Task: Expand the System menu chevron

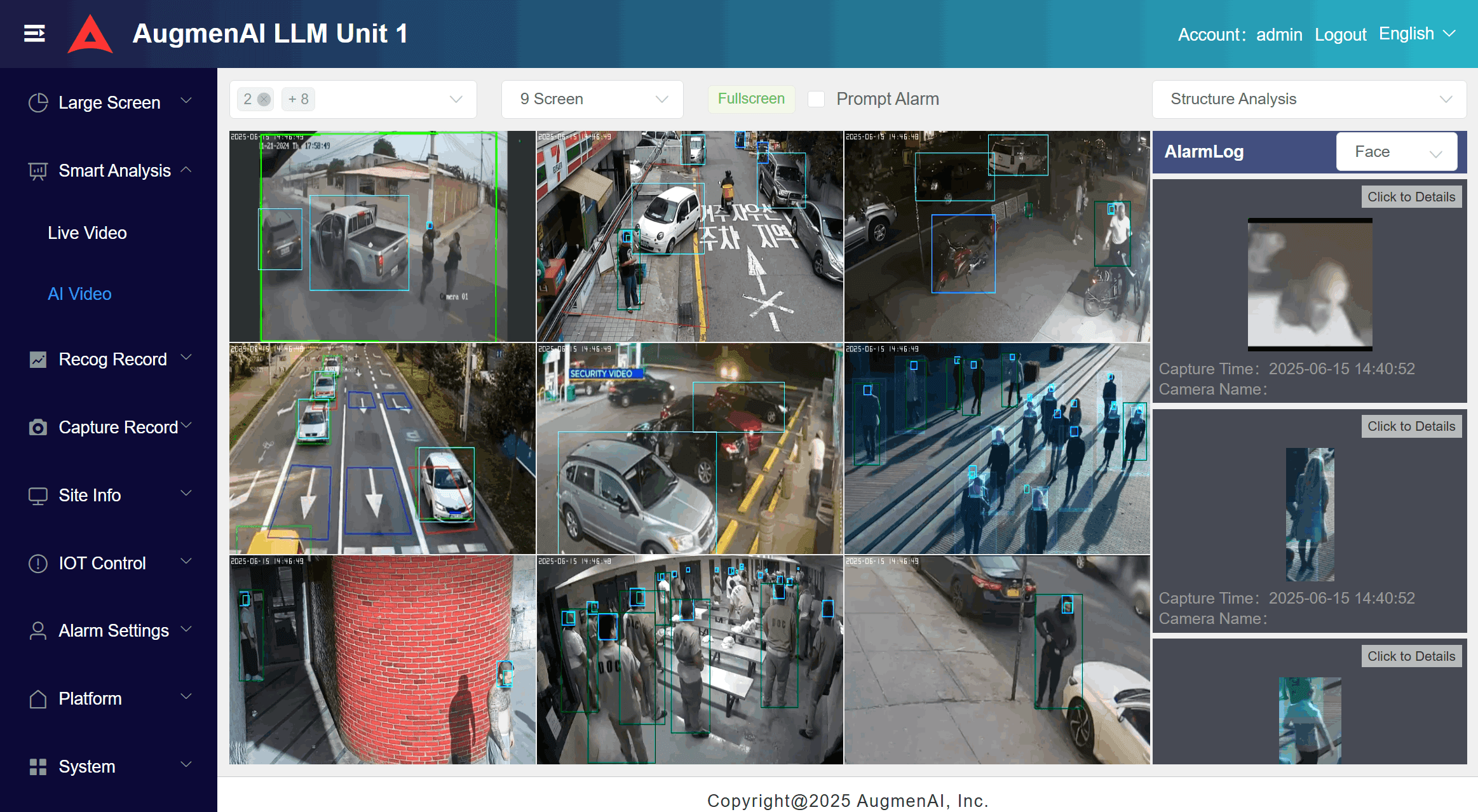Action: pyautogui.click(x=186, y=764)
